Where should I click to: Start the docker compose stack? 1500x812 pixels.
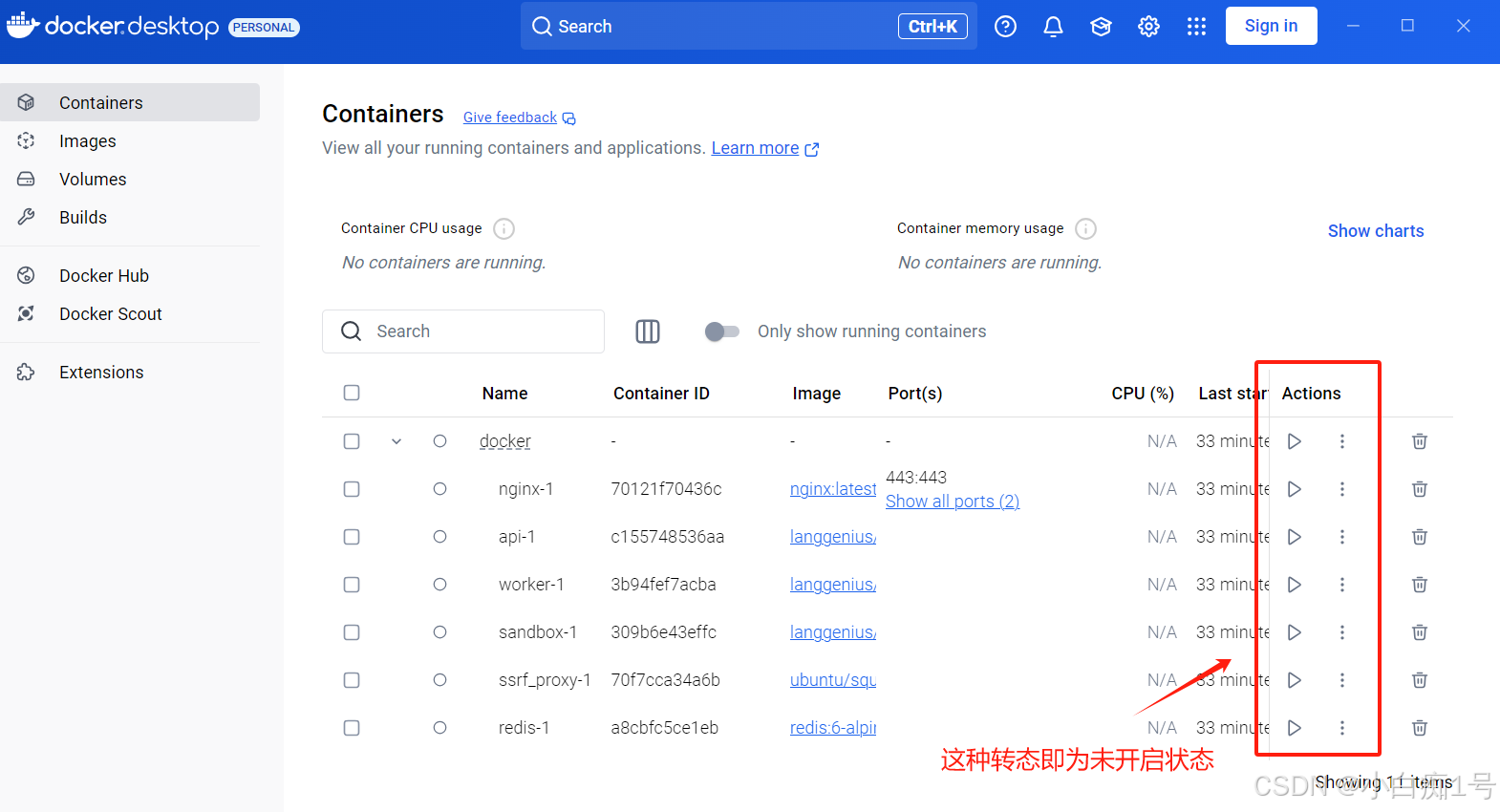[1295, 441]
